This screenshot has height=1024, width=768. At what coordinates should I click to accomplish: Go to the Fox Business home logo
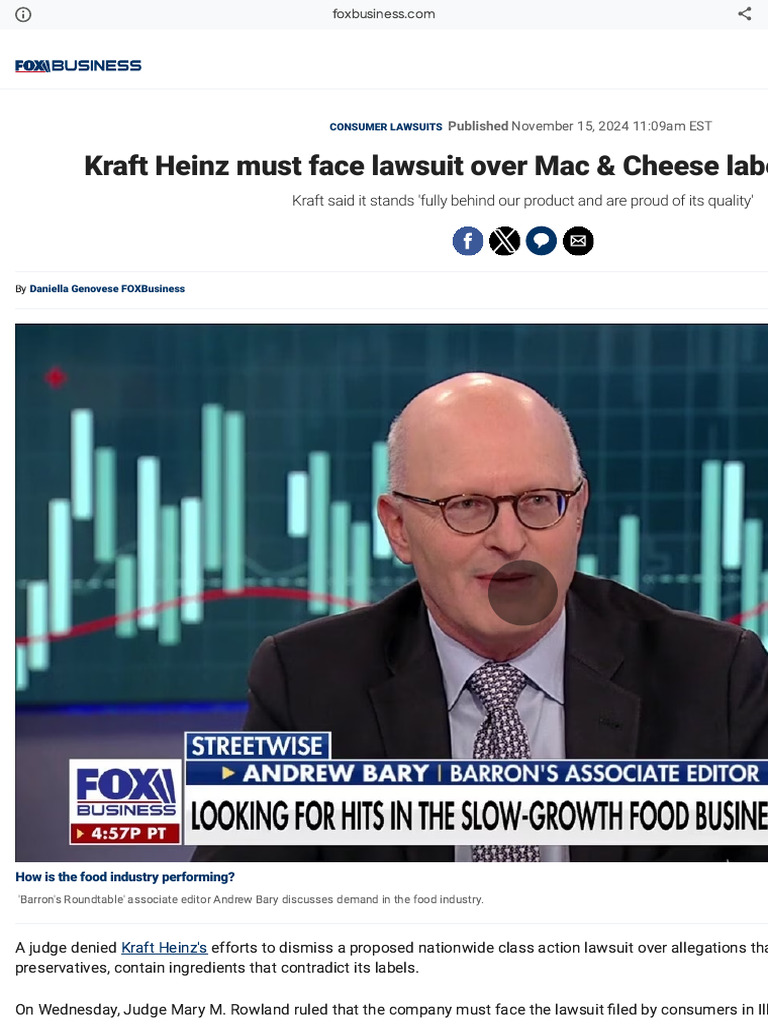(x=78, y=65)
